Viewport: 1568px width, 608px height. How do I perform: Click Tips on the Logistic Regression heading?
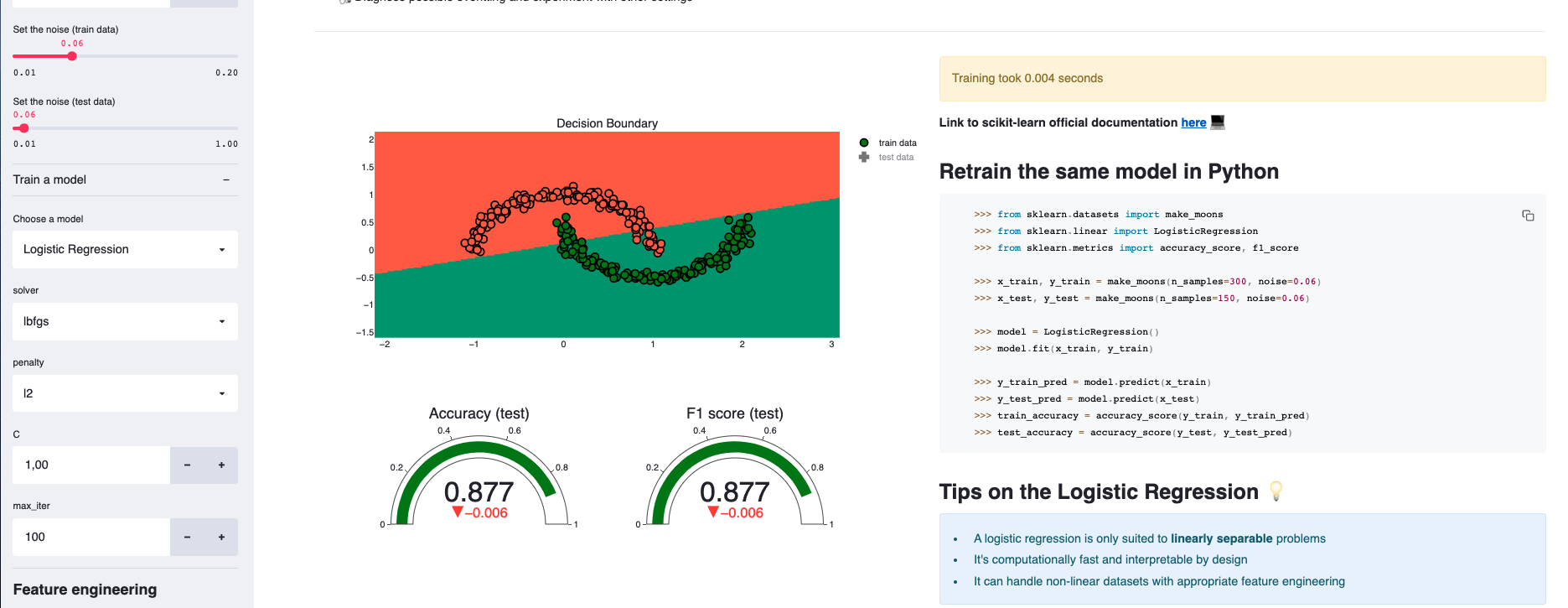pyautogui.click(x=1099, y=491)
